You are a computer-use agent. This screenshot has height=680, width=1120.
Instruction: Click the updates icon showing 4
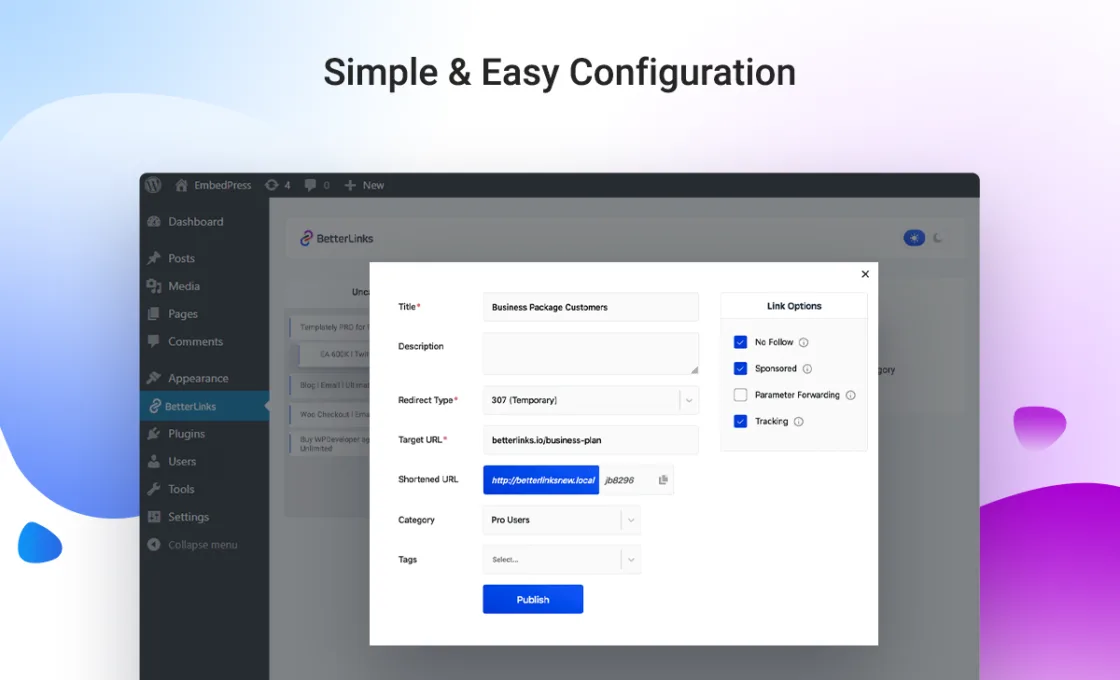point(271,185)
